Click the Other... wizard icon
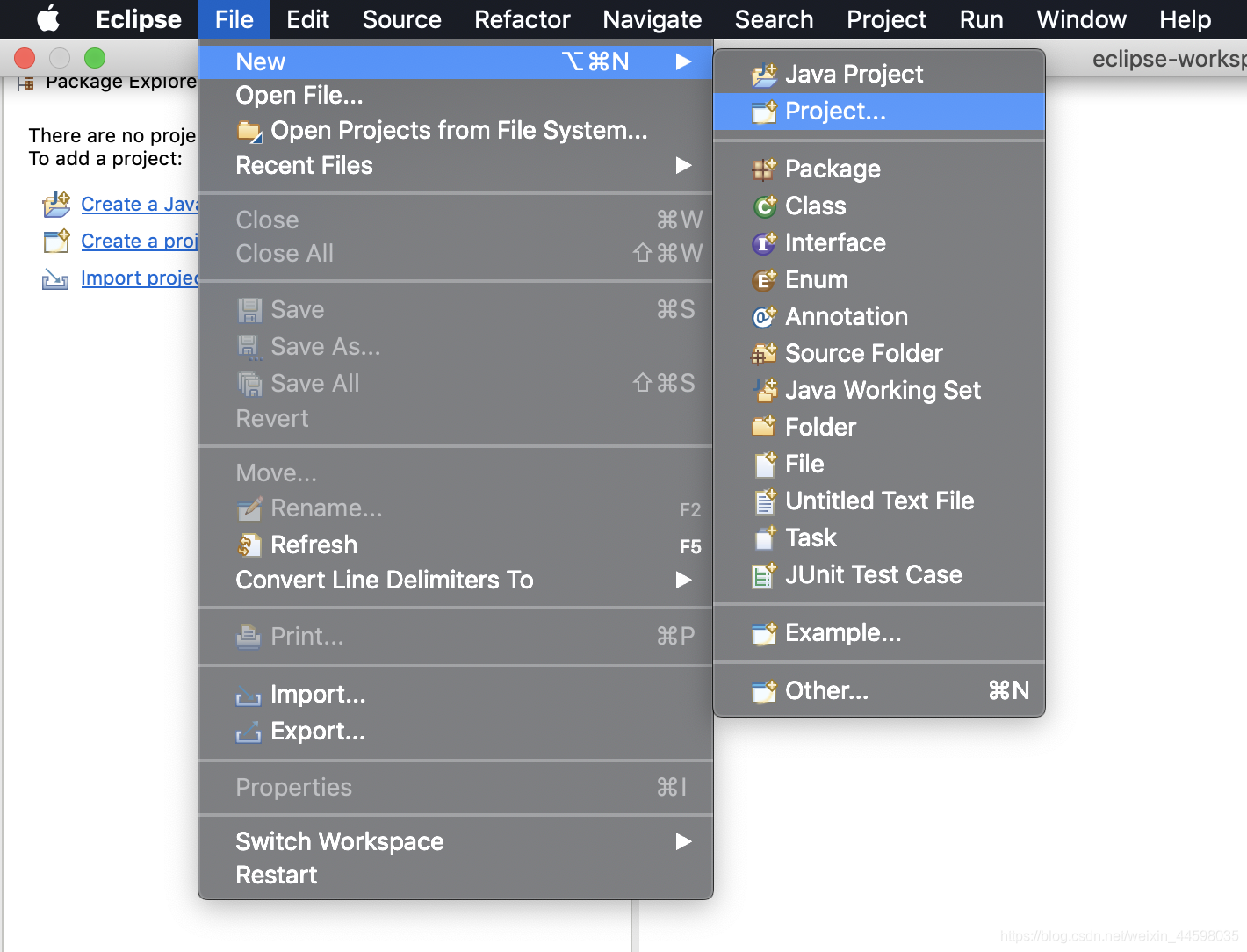1247x952 pixels. pyautogui.click(x=764, y=691)
